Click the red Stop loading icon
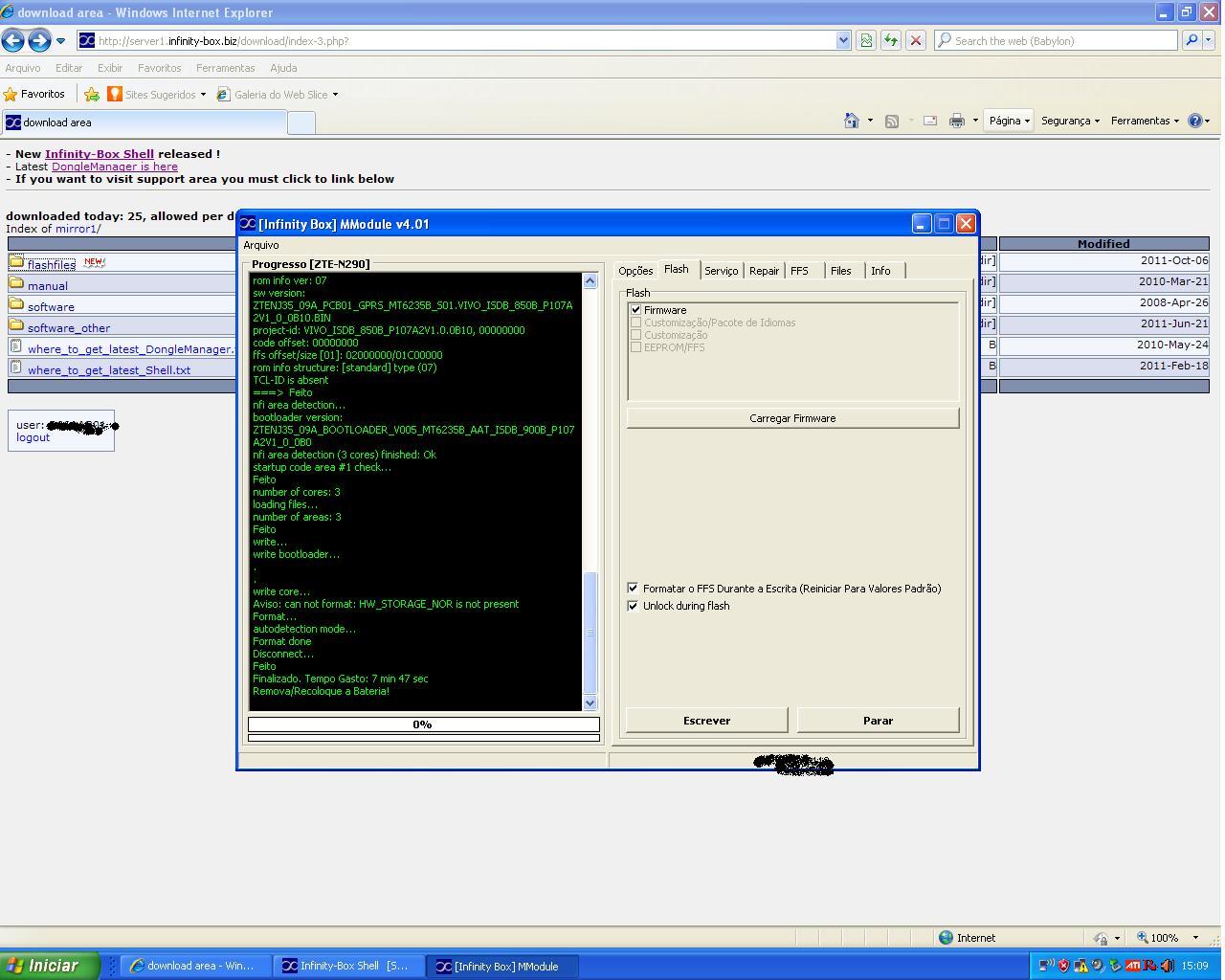Screen dimensions: 1225x980 coord(915,40)
